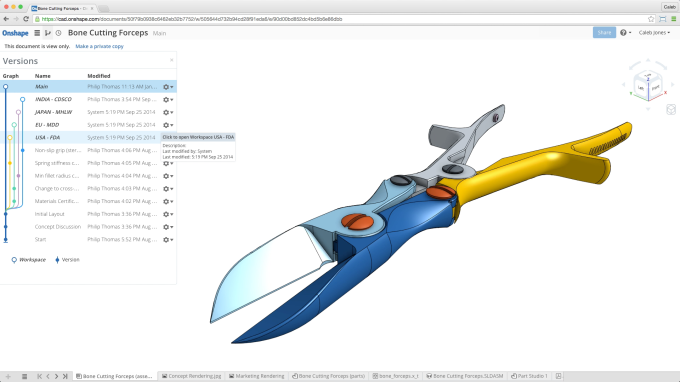The image size is (680, 382).
Task: Click the view cube Front face
Action: pos(655,87)
